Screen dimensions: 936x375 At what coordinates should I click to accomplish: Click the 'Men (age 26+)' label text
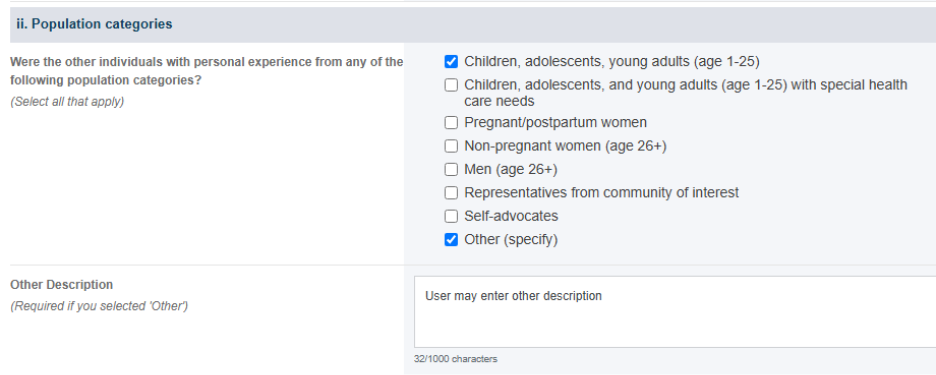coord(510,170)
